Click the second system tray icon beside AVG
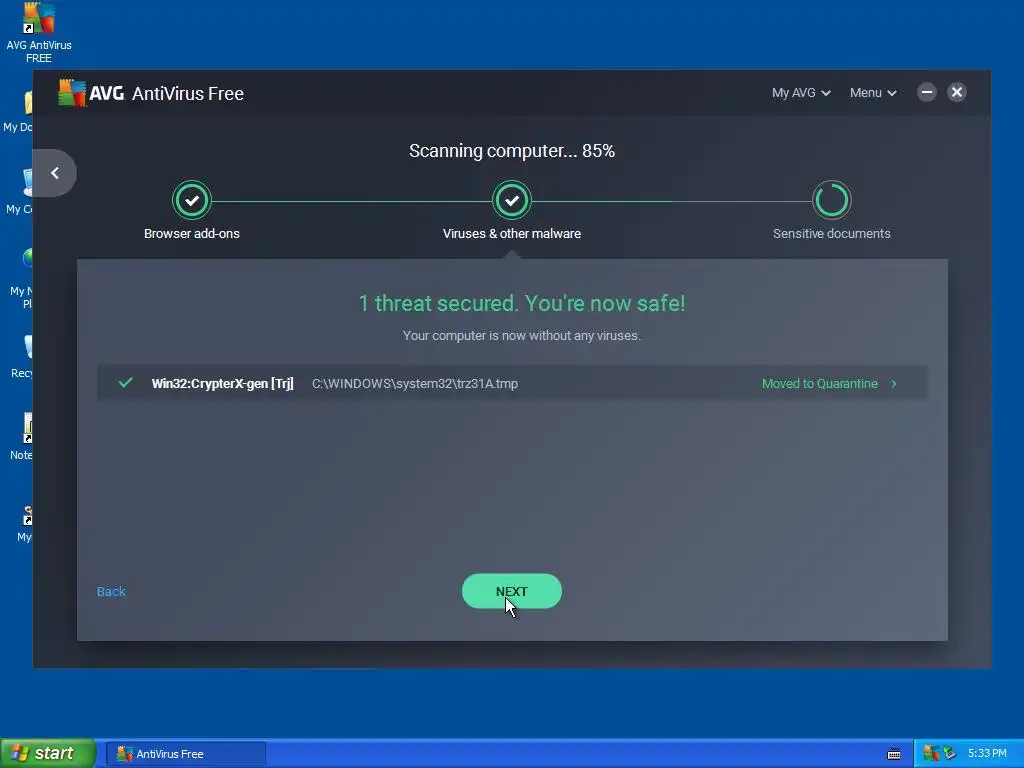This screenshot has width=1024, height=768. (x=950, y=753)
